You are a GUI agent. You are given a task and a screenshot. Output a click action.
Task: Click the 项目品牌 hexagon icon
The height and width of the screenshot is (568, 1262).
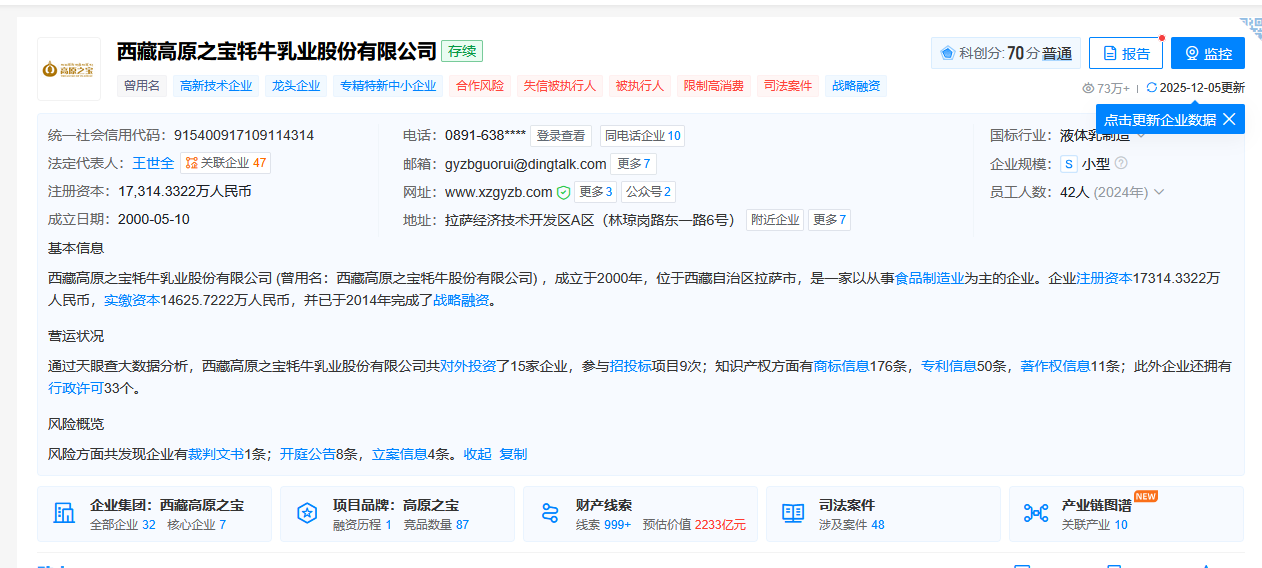pyautogui.click(x=307, y=514)
